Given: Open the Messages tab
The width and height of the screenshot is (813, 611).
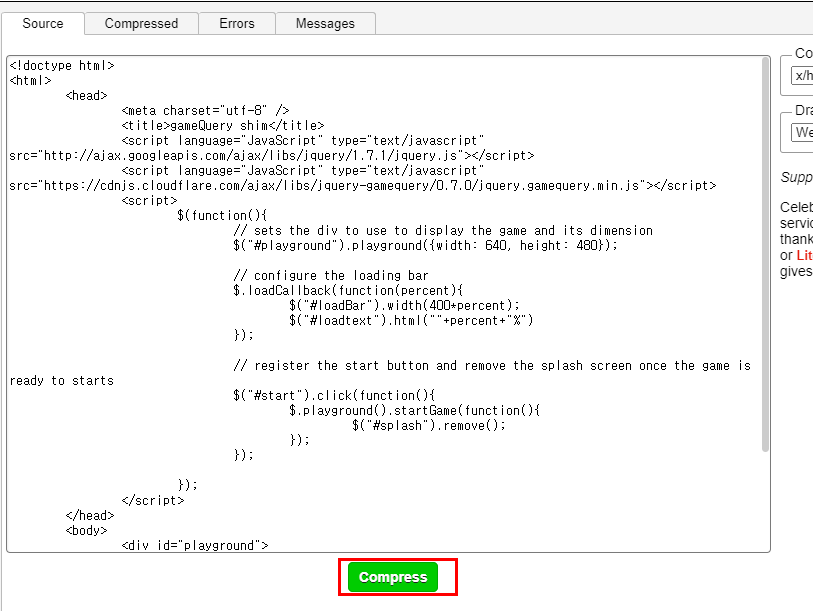Looking at the screenshot, I should (325, 24).
